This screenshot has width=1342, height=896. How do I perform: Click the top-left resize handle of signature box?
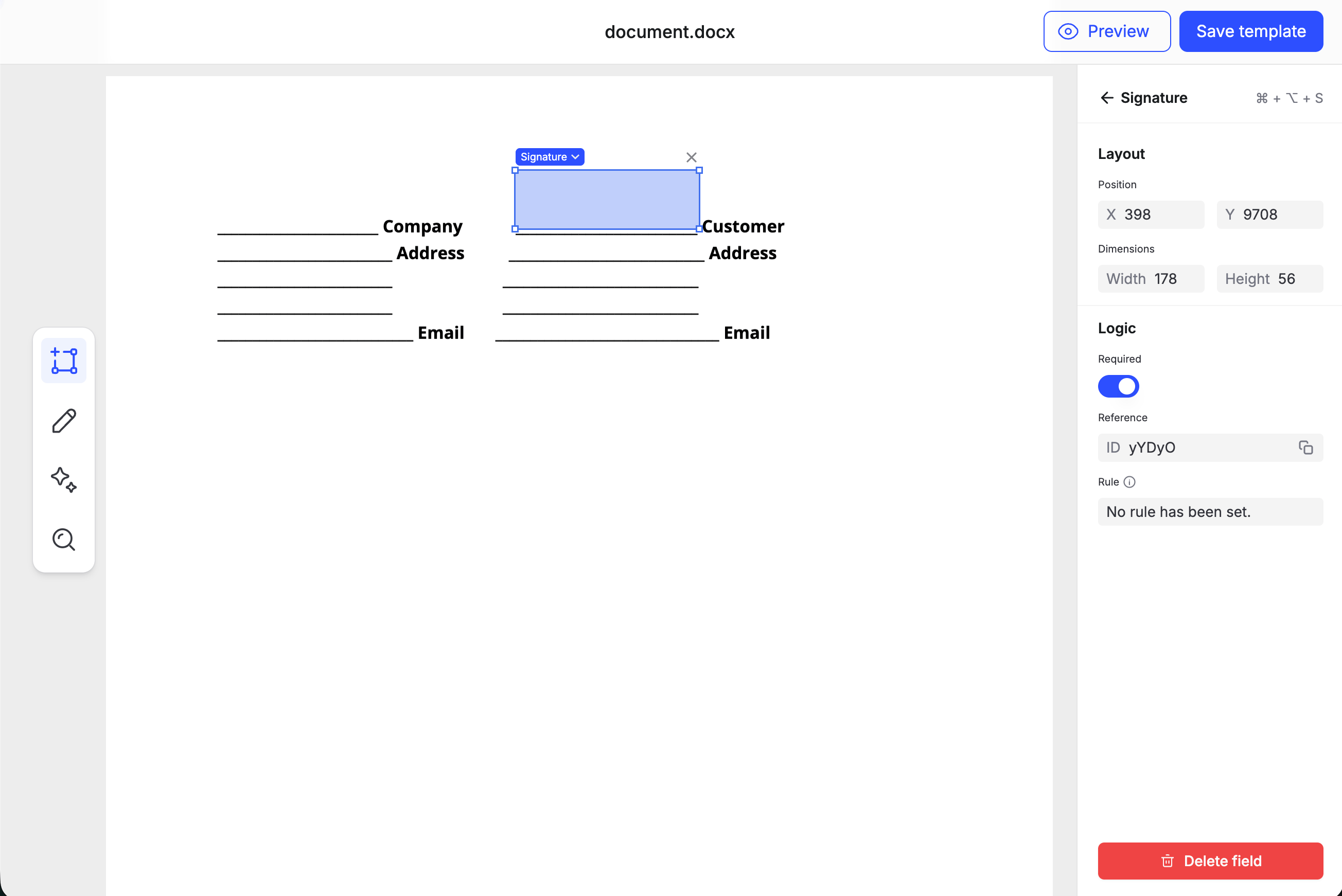(x=515, y=170)
